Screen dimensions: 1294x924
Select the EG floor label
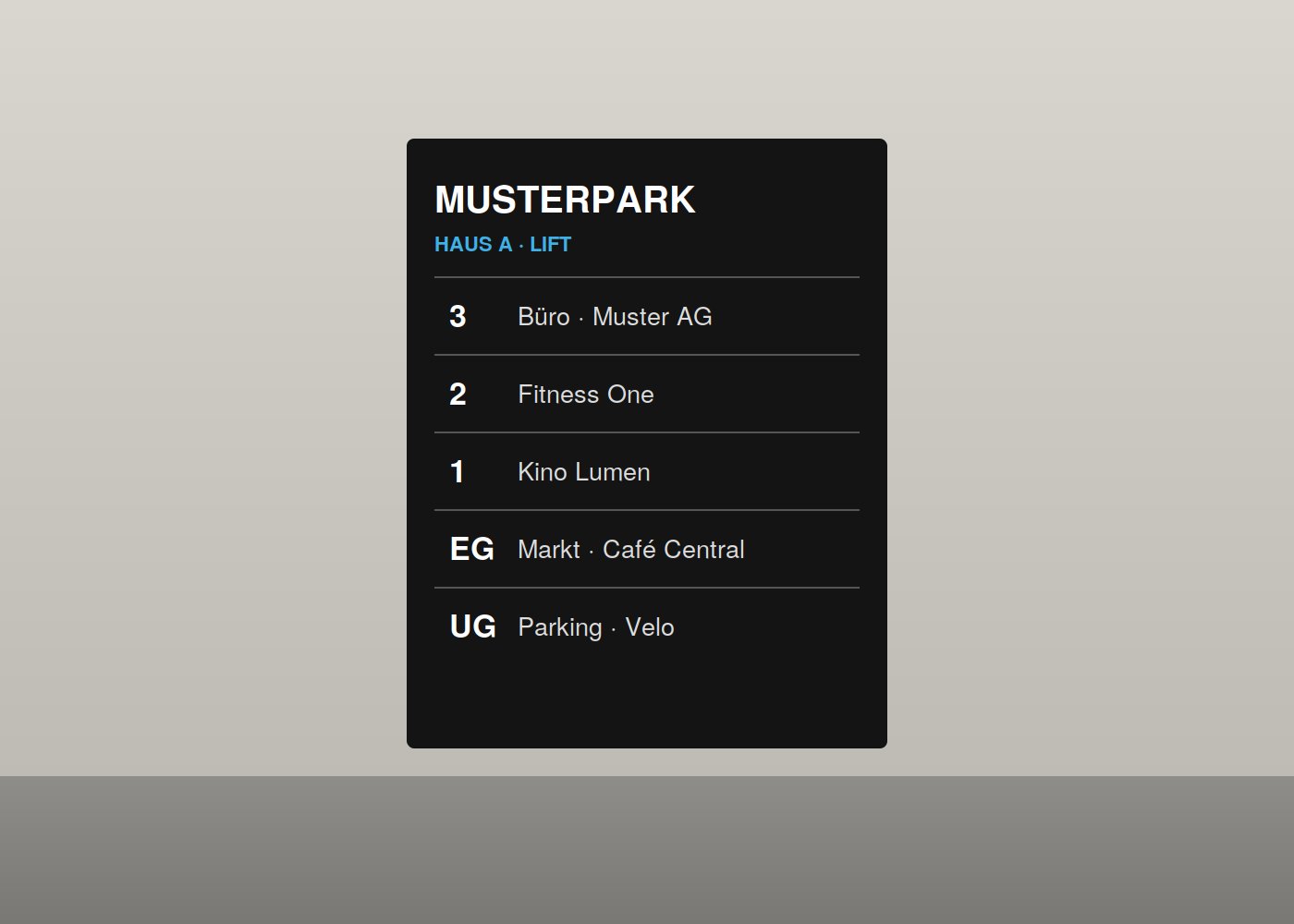pyautogui.click(x=471, y=550)
